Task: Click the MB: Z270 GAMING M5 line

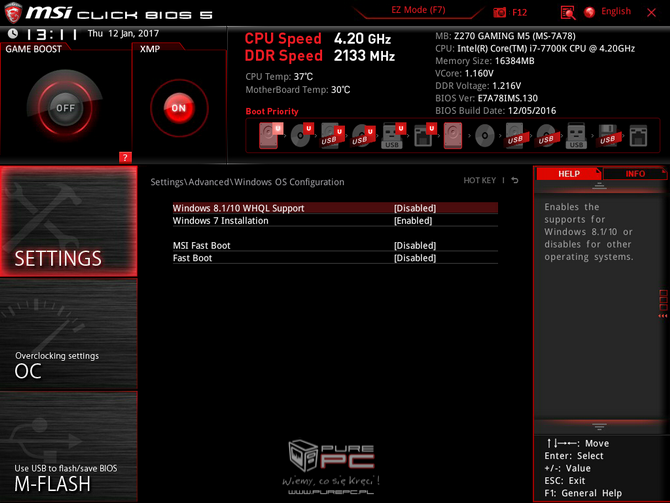Action: (505, 36)
